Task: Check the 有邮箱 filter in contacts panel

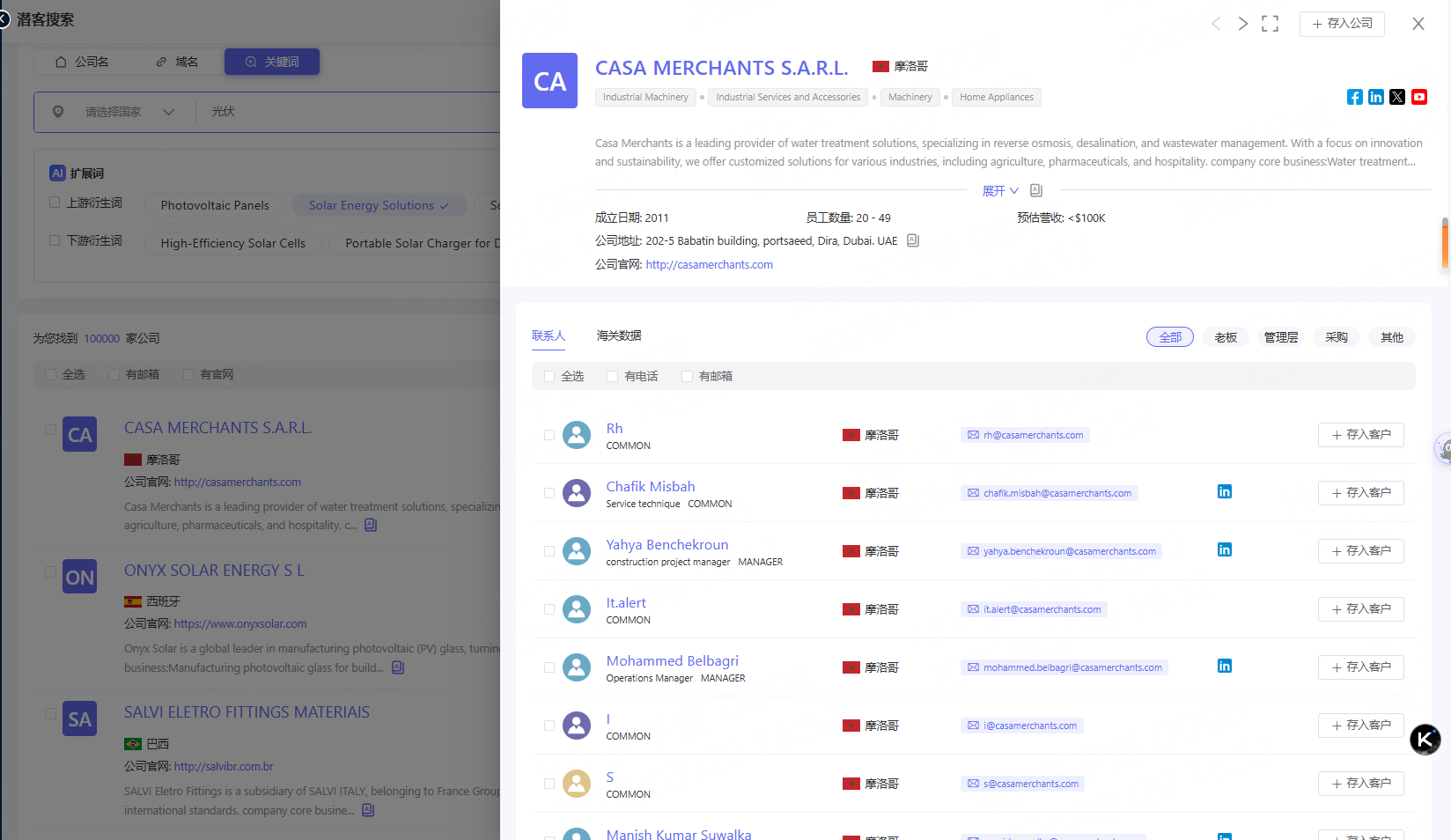Action: point(687,377)
